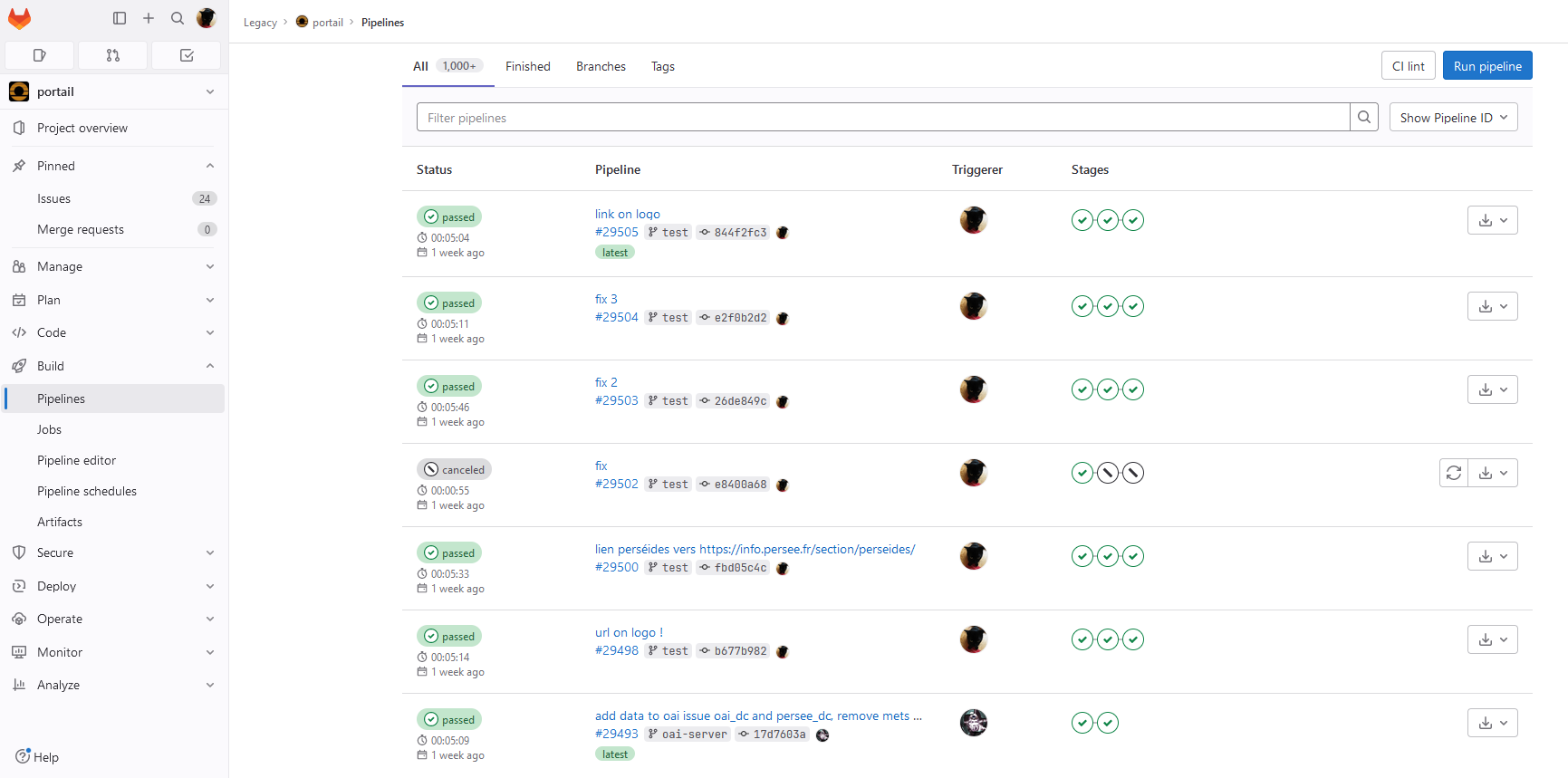
Task: Collapse the Pinned section
Action: pyautogui.click(x=209, y=166)
